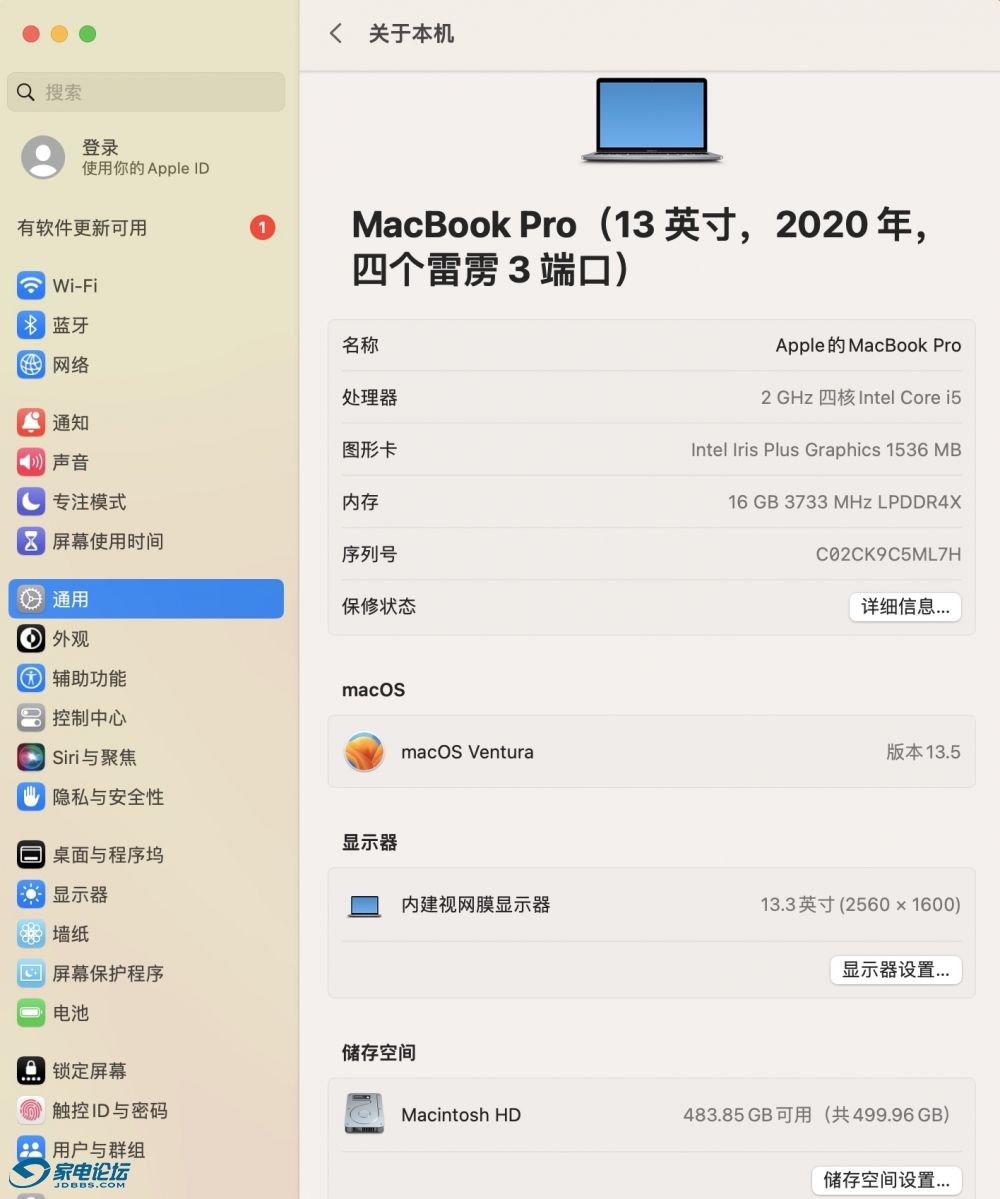Viewport: 1000px width, 1199px height.
Task: Click serial number C02CK9C5ML7H
Action: point(888,554)
